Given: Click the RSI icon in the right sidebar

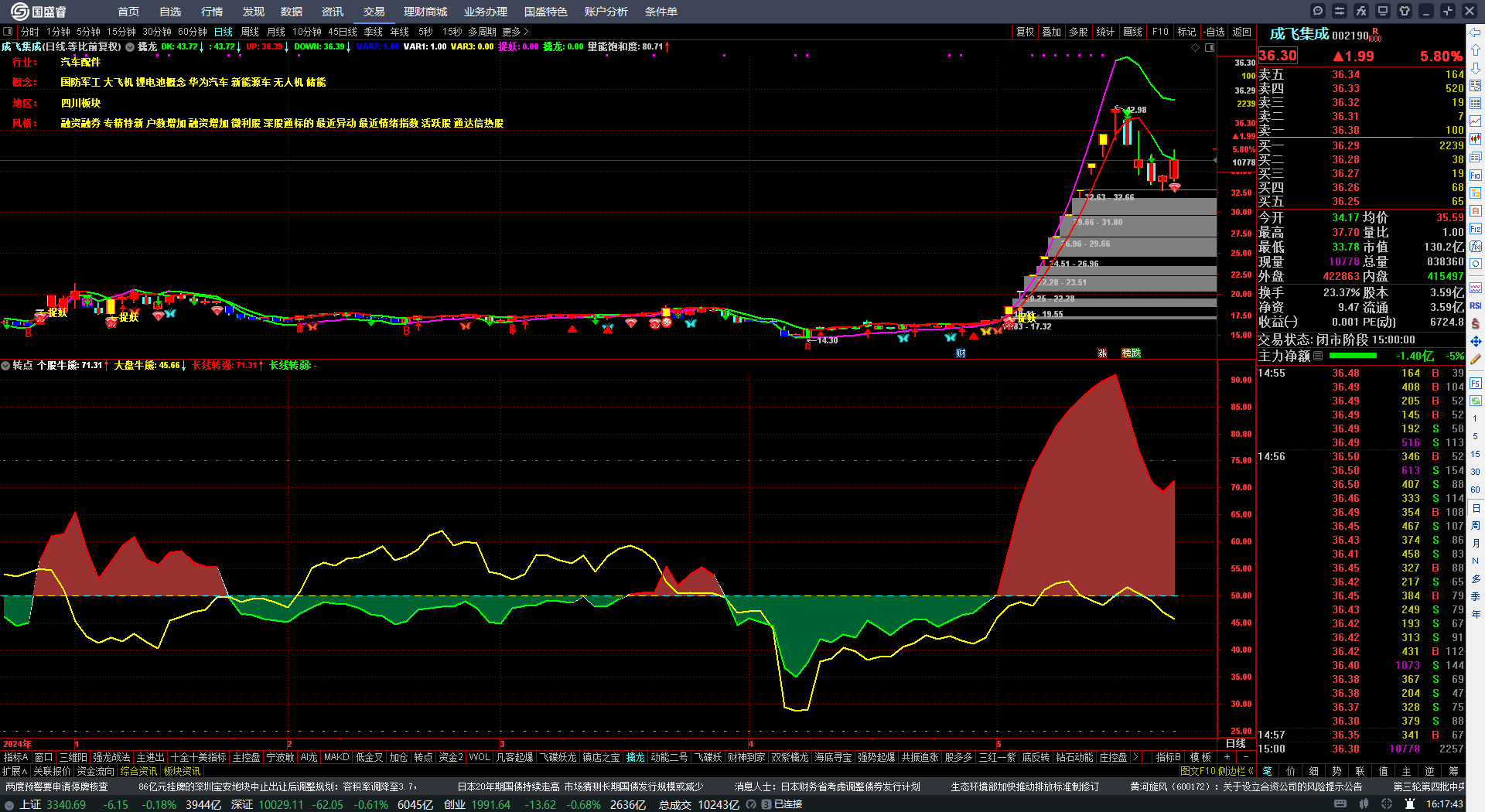Looking at the screenshot, I should pos(1476,305).
